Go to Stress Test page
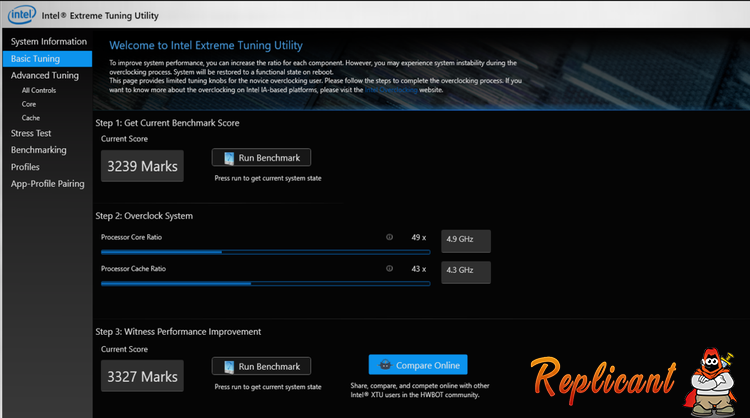The height and width of the screenshot is (418, 750). click(31, 133)
